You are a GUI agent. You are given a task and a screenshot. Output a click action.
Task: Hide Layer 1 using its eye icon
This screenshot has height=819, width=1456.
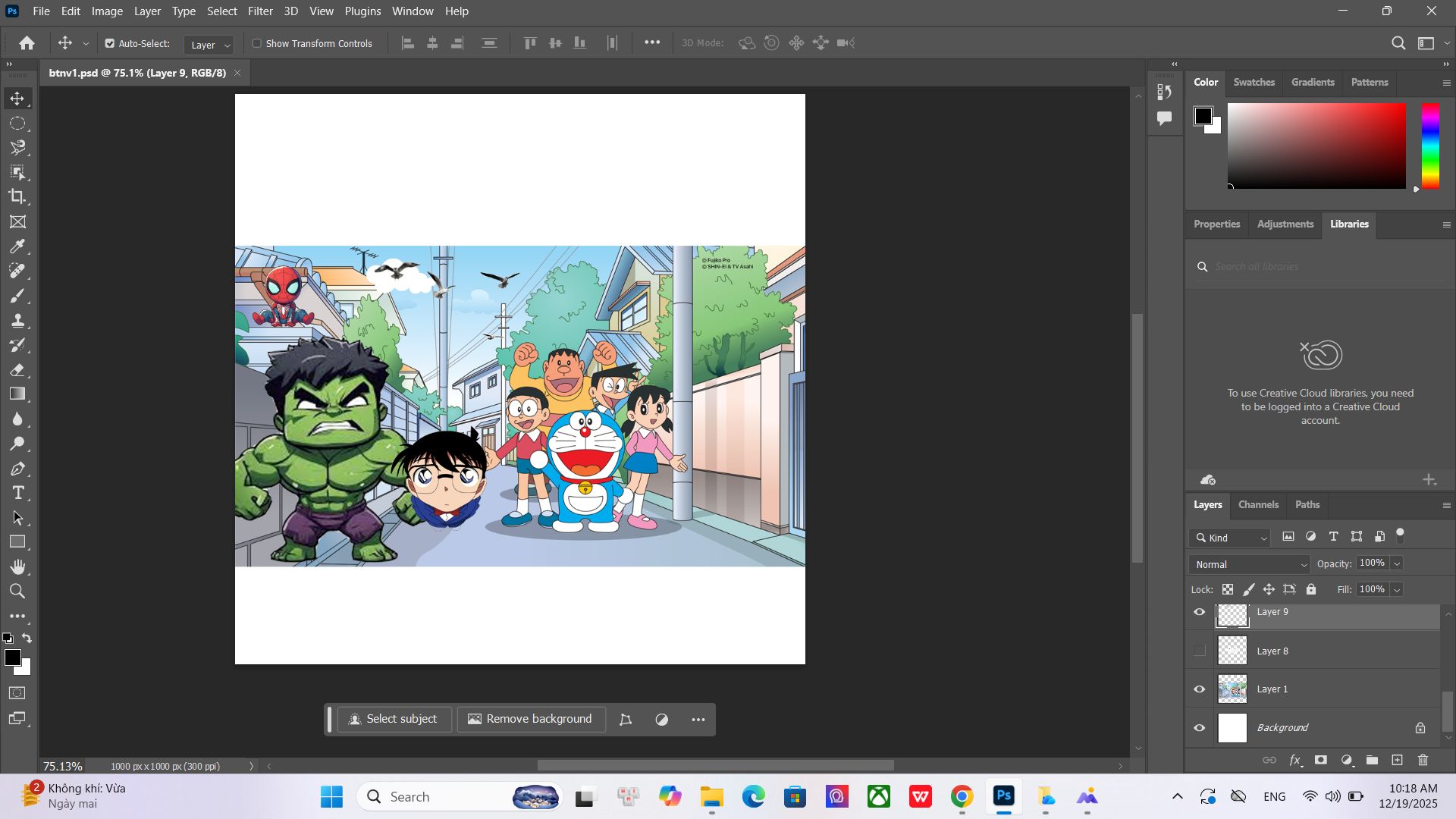coord(1200,689)
